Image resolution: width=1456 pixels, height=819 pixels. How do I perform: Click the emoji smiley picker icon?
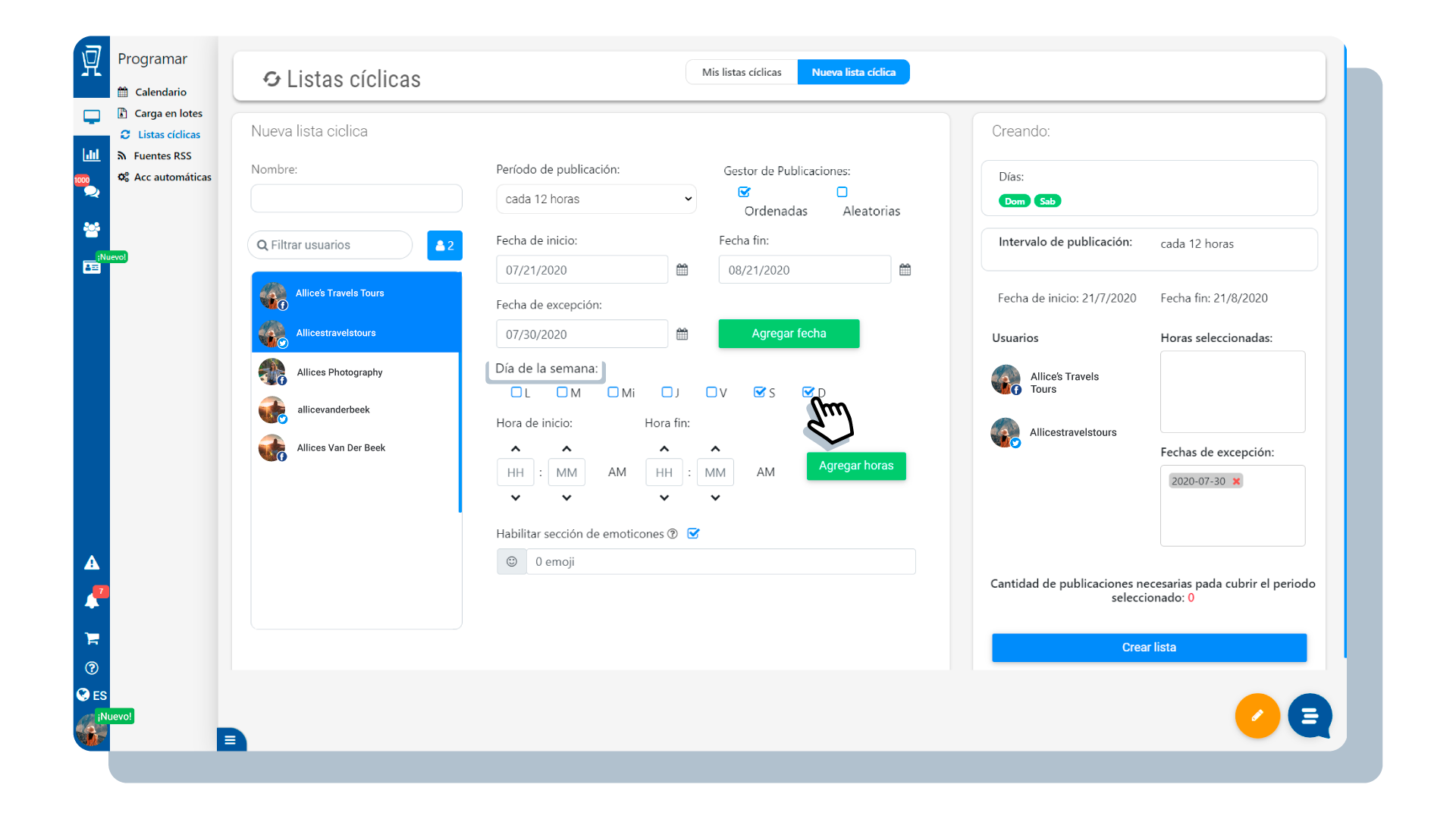pos(512,562)
